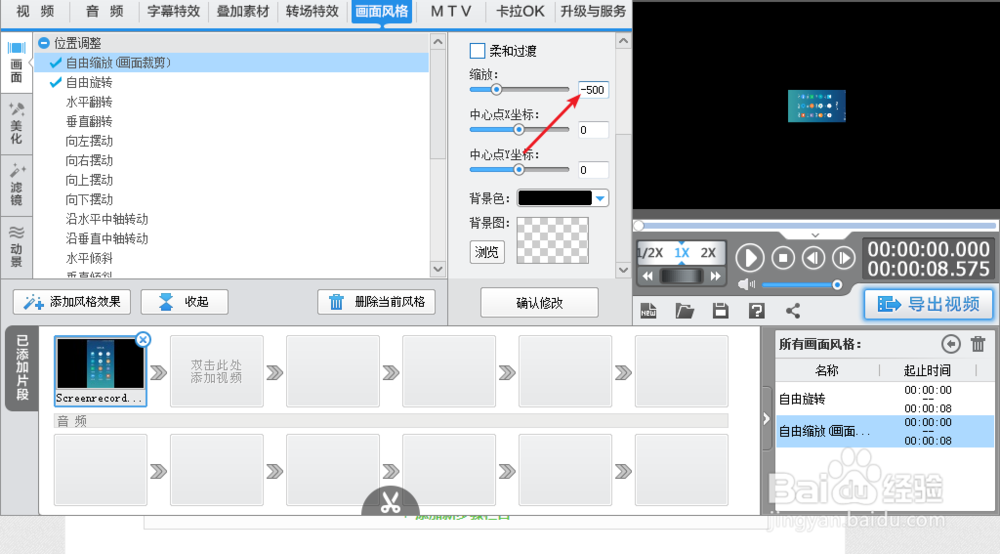Open the 背景色 color dropdown

600,198
